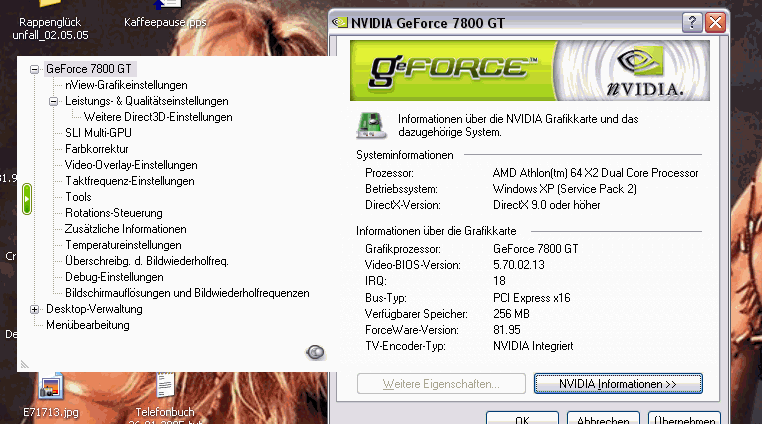The height and width of the screenshot is (424, 762).
Task: Click the Weitere Eigenschaften... button
Action: tap(441, 384)
